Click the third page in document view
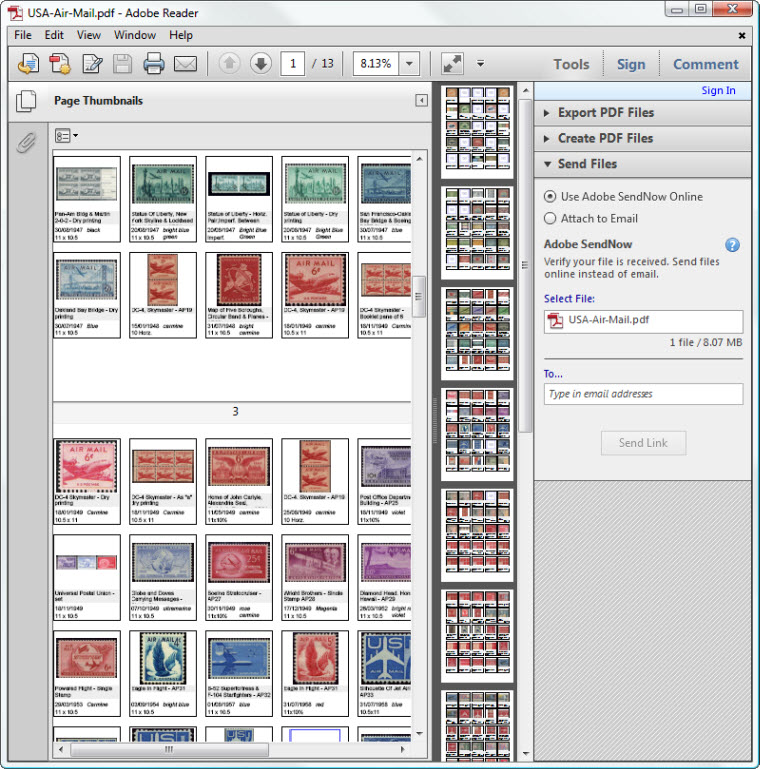Screen dimensions: 760x769 (x=477, y=334)
